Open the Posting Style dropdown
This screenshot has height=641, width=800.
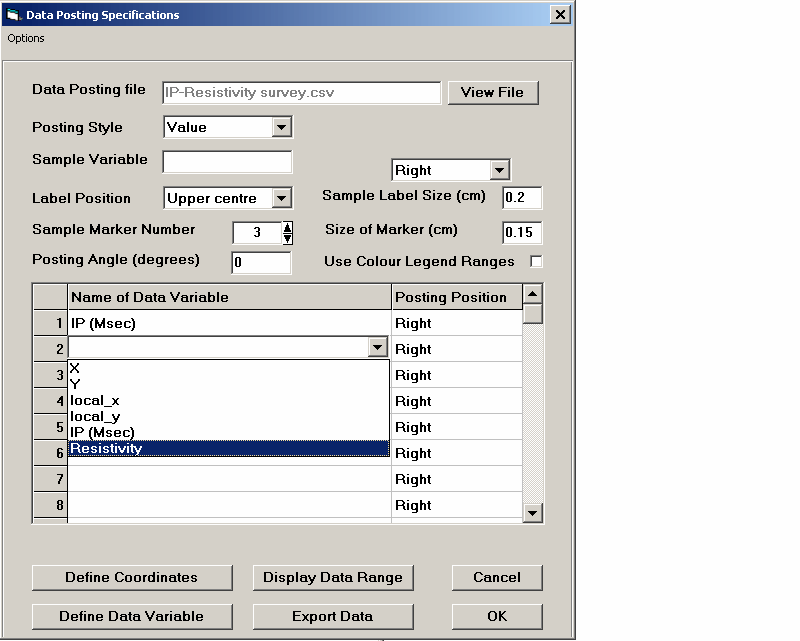(x=281, y=127)
